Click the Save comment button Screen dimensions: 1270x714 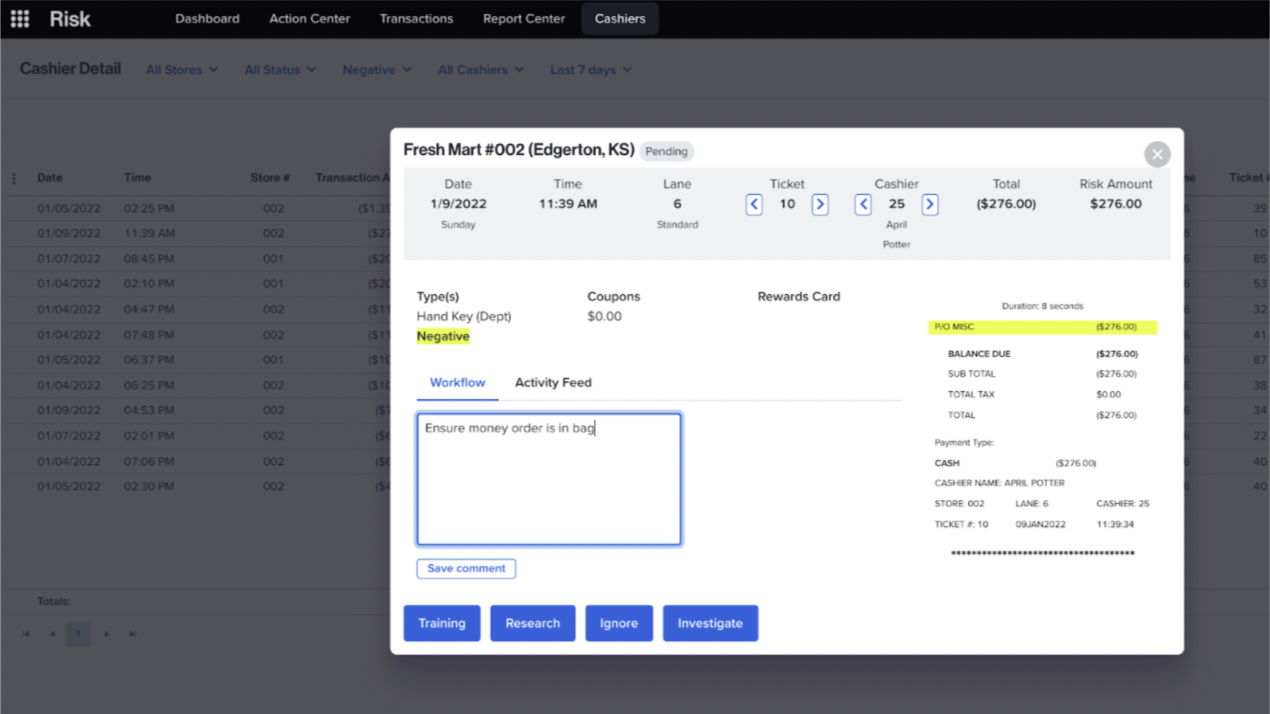pyautogui.click(x=466, y=569)
